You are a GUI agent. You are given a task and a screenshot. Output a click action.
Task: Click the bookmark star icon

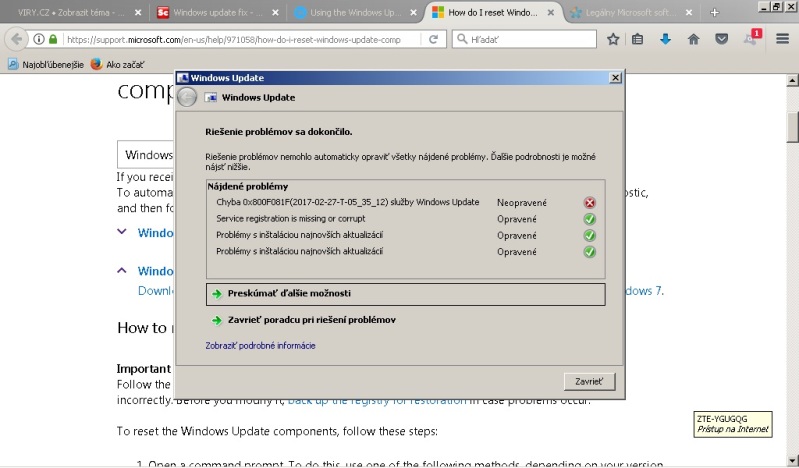(x=613, y=39)
